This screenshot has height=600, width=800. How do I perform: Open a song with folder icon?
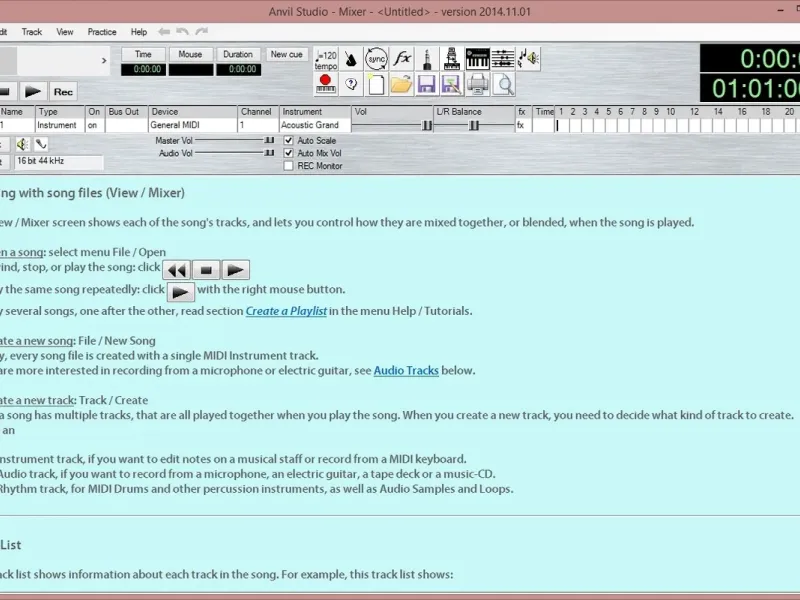(402, 85)
